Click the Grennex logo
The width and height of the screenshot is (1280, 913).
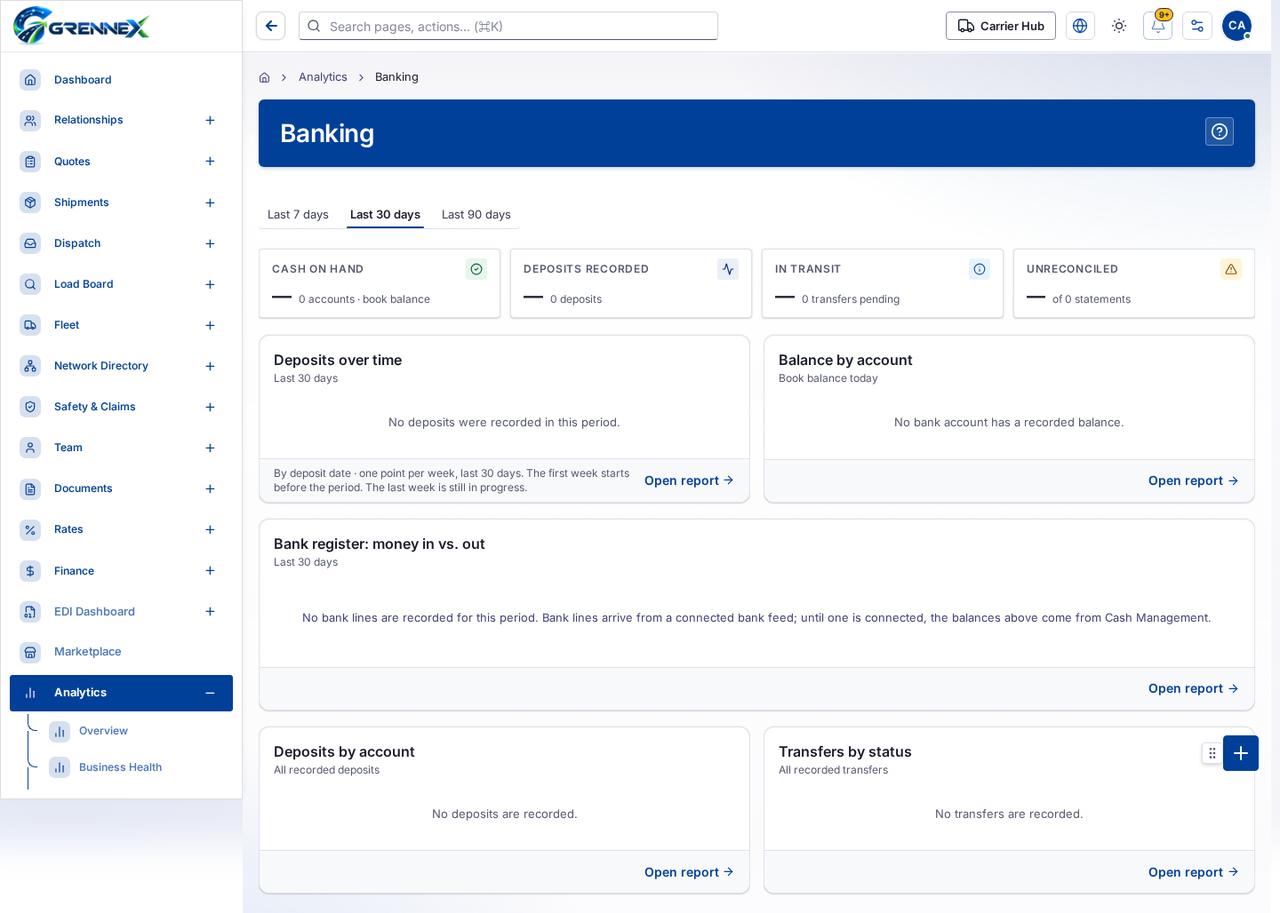[x=81, y=26]
